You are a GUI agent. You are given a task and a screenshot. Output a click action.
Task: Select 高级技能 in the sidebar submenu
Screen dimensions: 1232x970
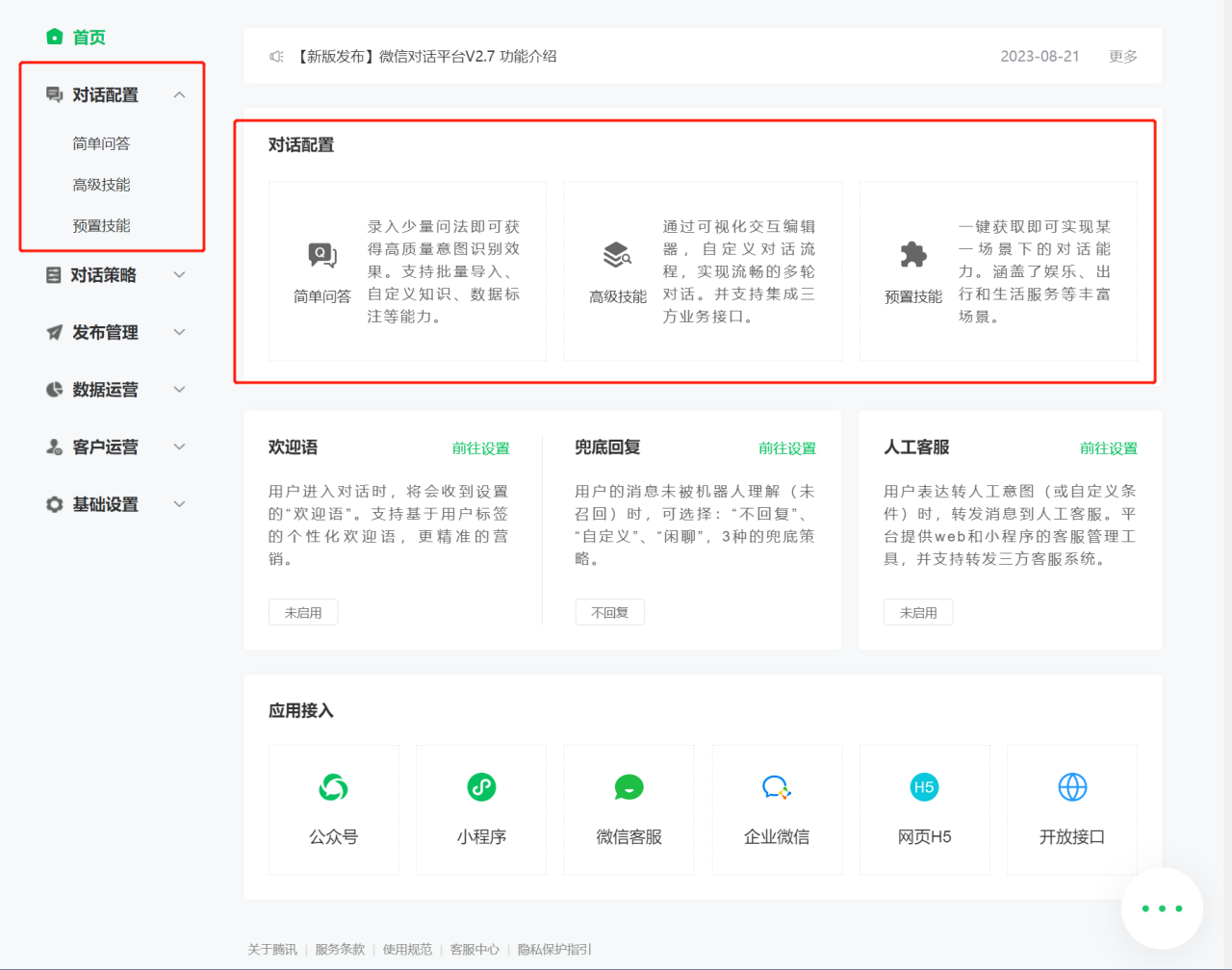pyautogui.click(x=101, y=185)
